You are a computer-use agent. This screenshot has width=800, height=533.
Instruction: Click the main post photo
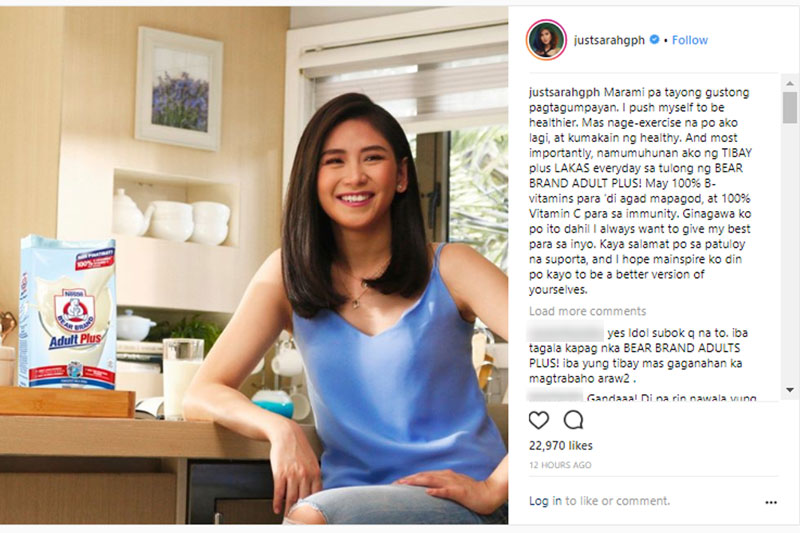254,265
